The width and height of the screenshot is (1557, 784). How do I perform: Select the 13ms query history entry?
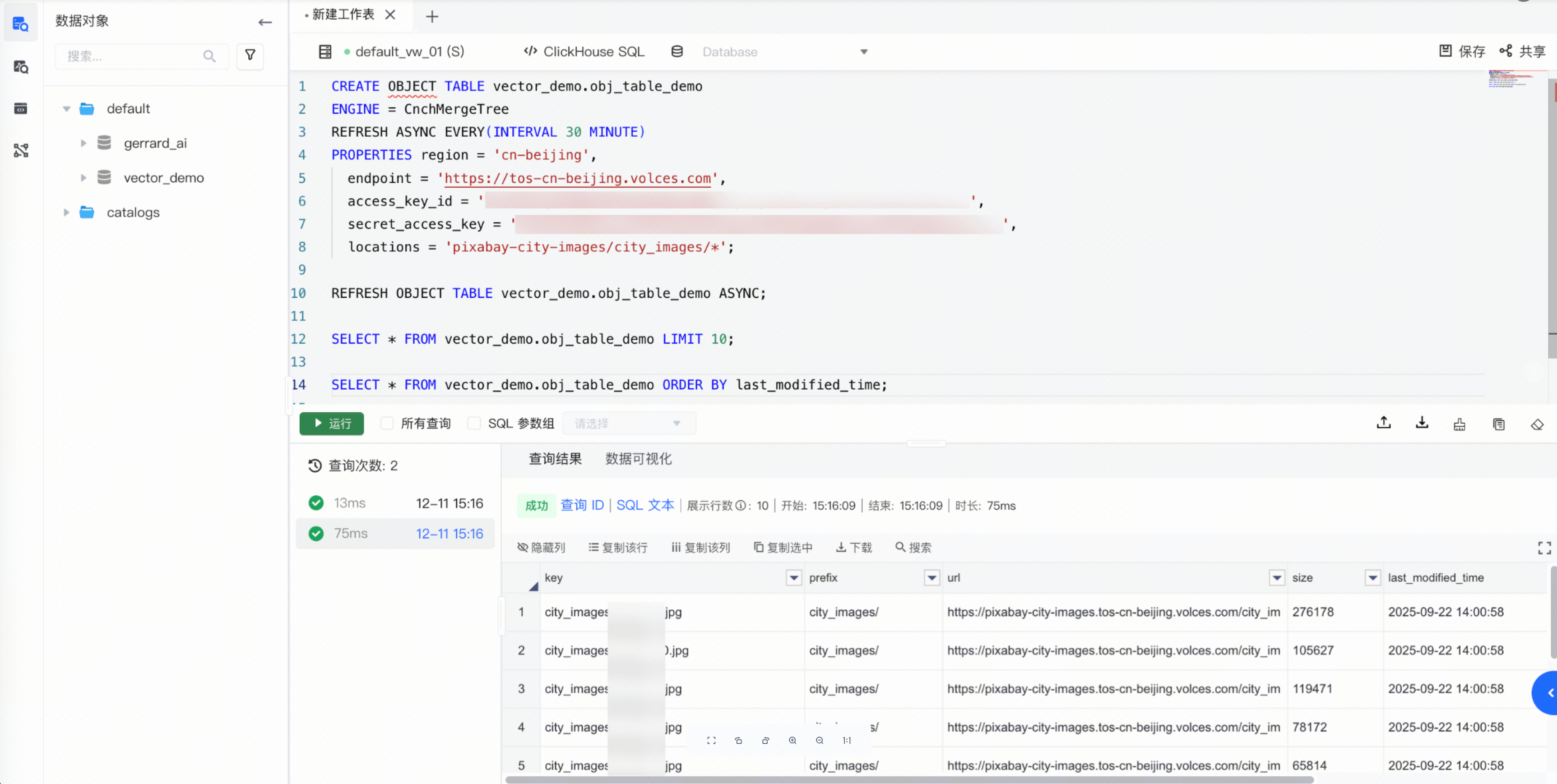pyautogui.click(x=395, y=503)
